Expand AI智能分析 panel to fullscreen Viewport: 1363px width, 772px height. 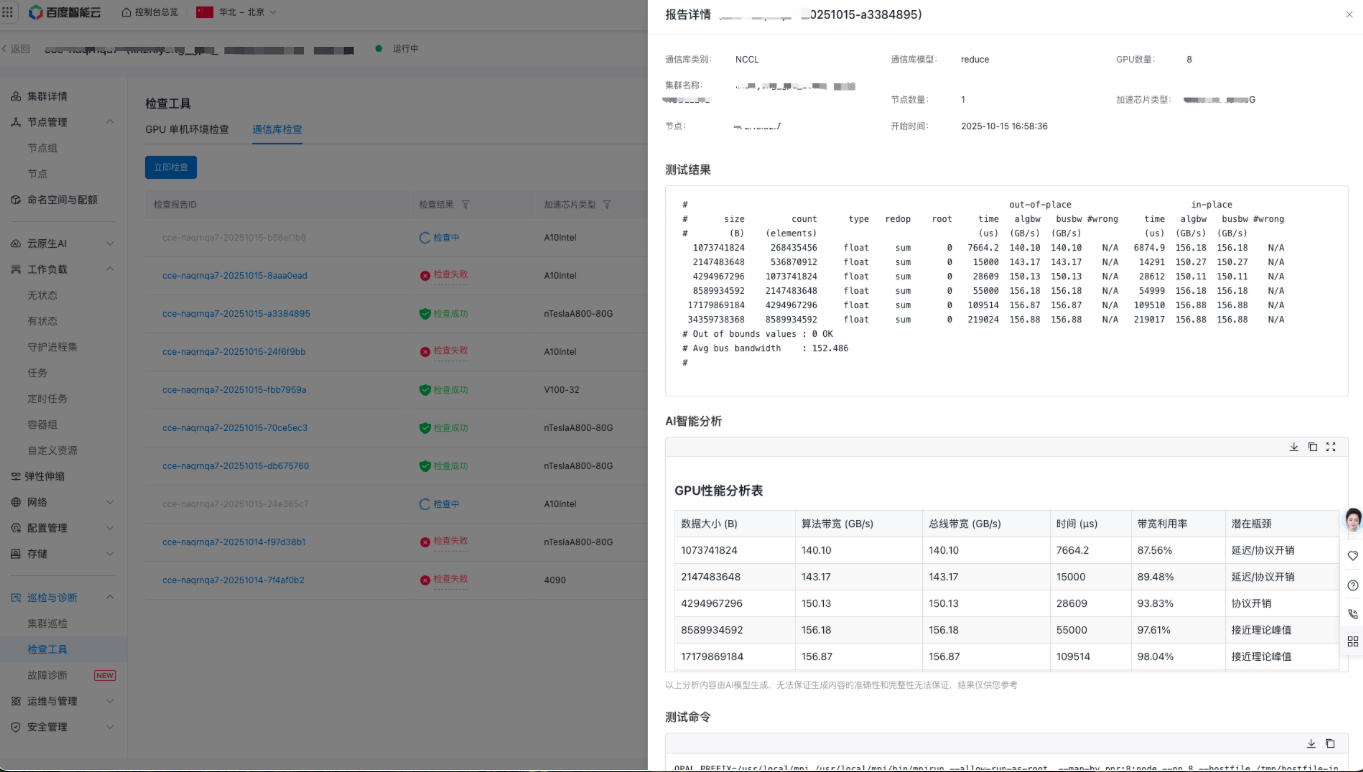tap(1330, 447)
